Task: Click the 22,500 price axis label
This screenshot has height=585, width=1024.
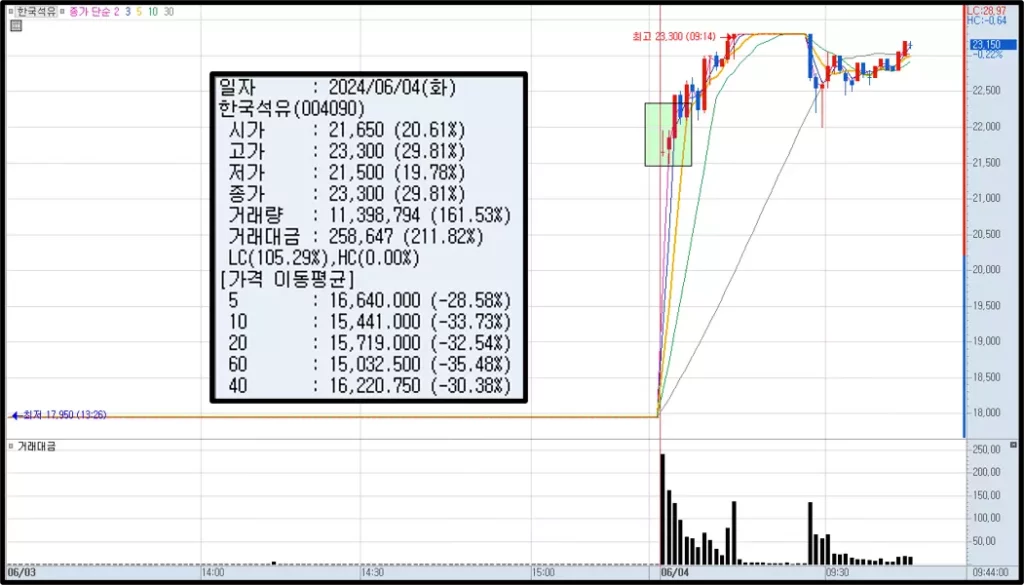Action: coord(985,91)
